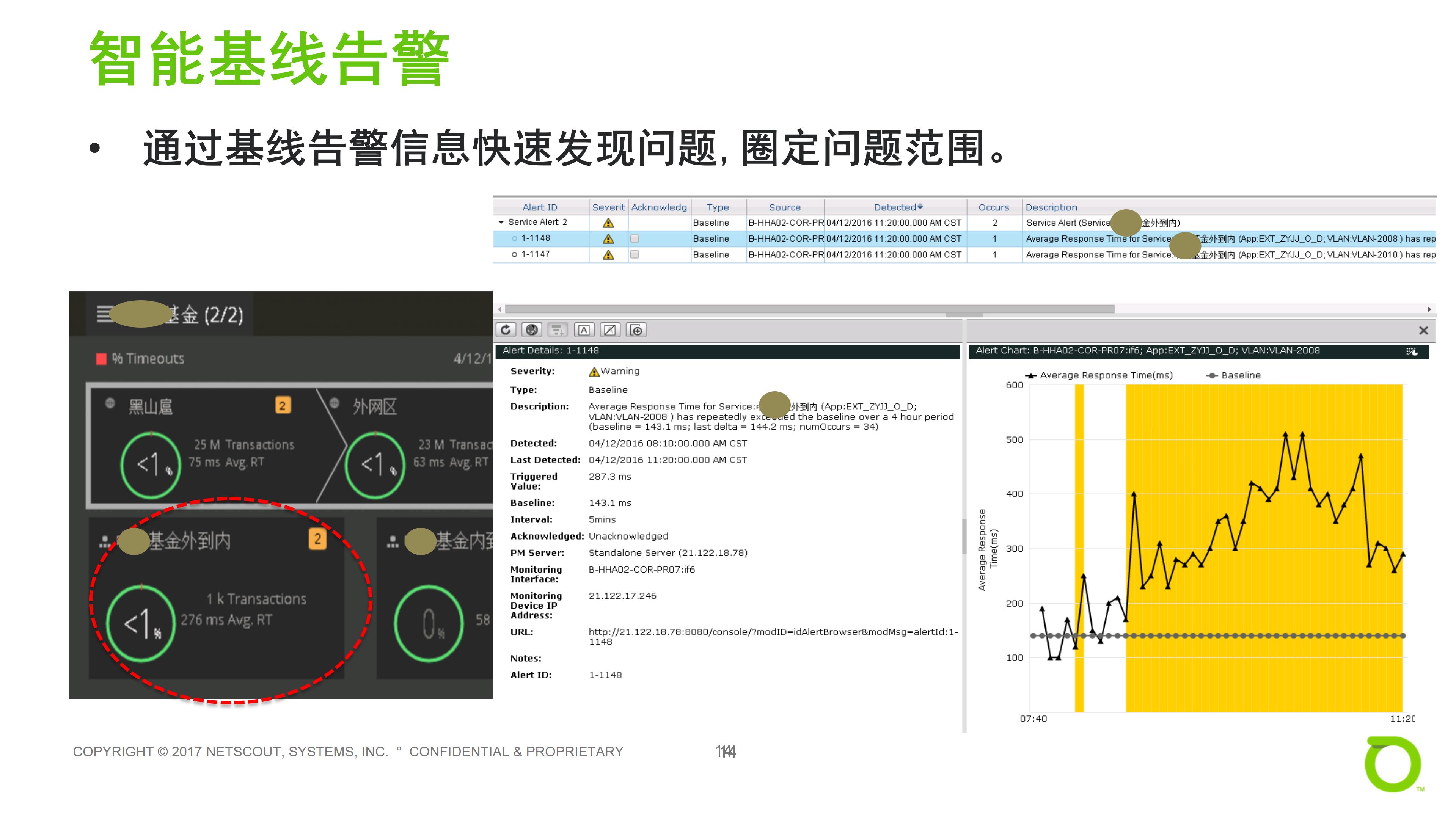
Task: Tick Acknowledged checkbox for alert 1-1148
Action: click(635, 238)
